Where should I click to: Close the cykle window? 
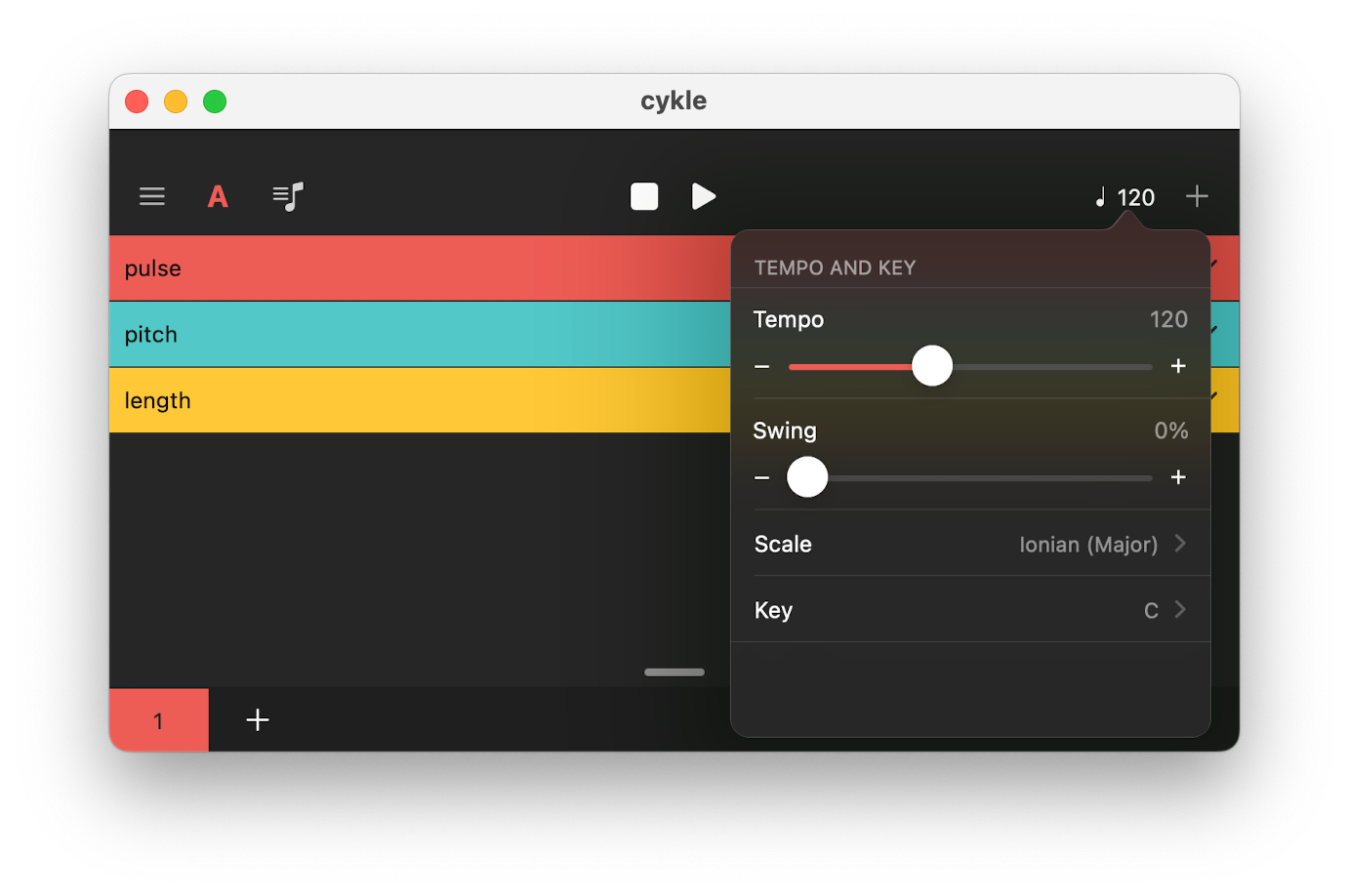click(x=137, y=102)
